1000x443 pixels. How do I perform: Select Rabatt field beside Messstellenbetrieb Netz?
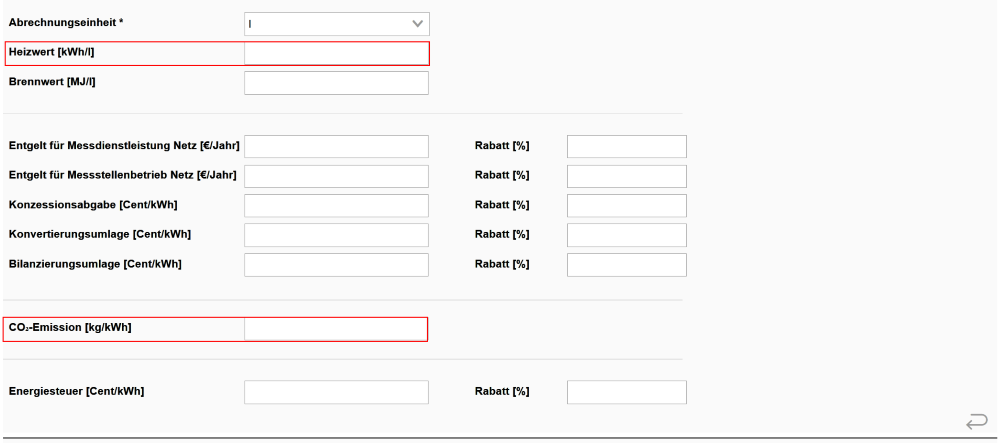pos(626,176)
